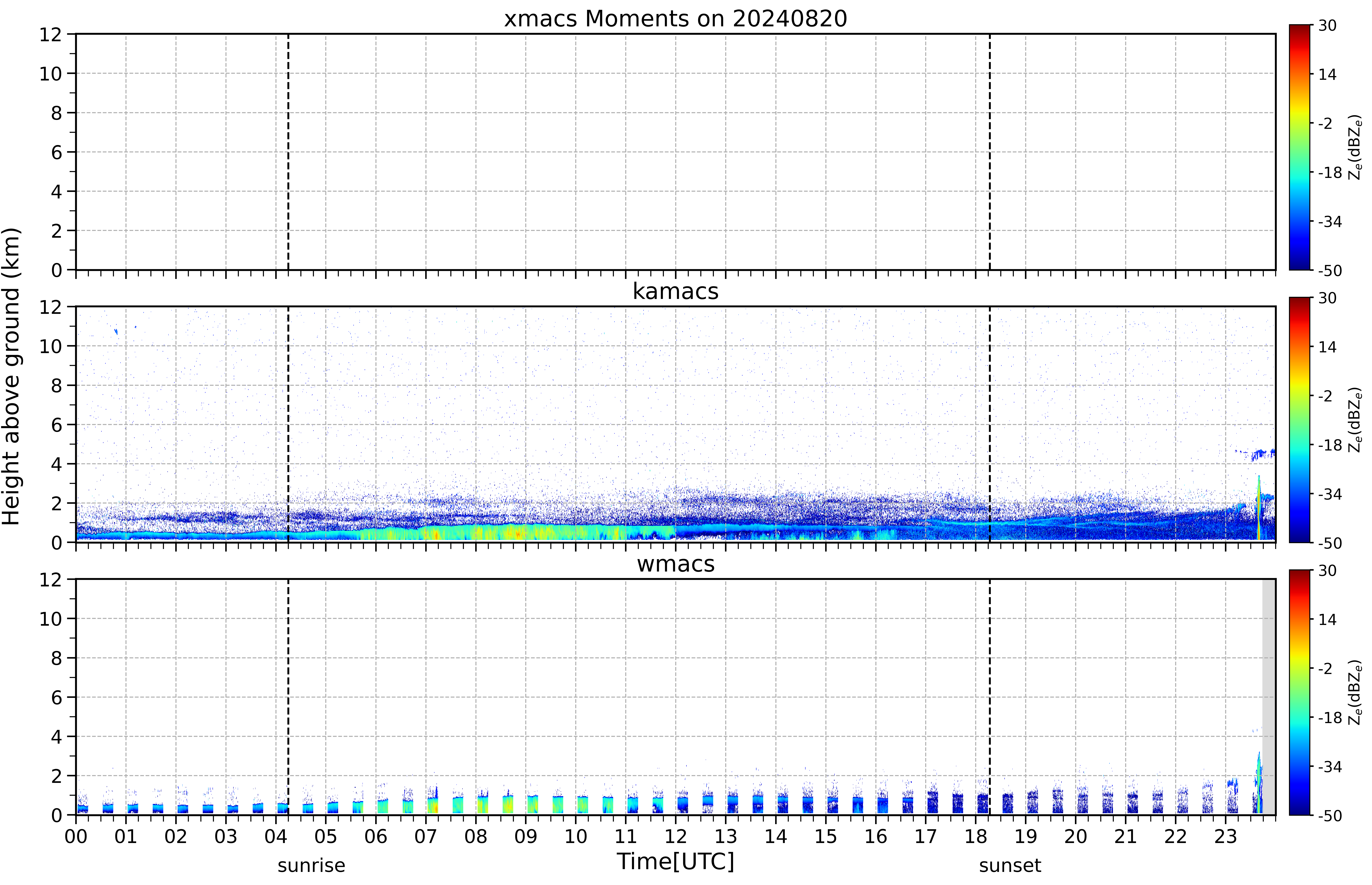Click the xmacs panel reflectivity colorbar

(1300, 147)
